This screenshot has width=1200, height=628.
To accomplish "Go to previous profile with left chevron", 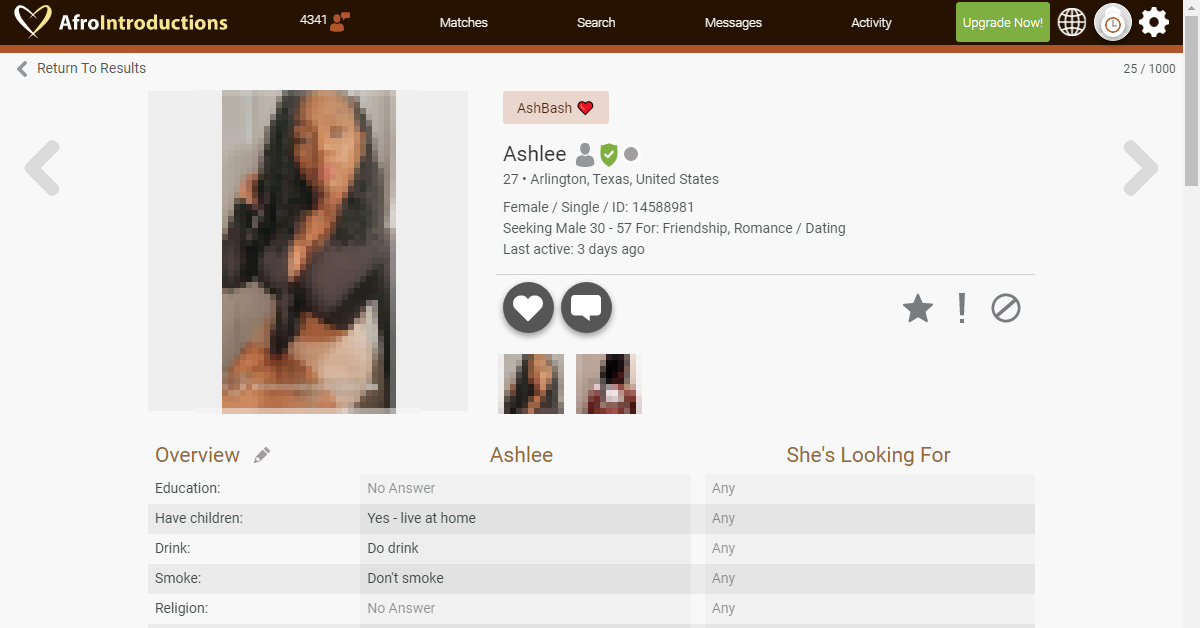I will 42,168.
